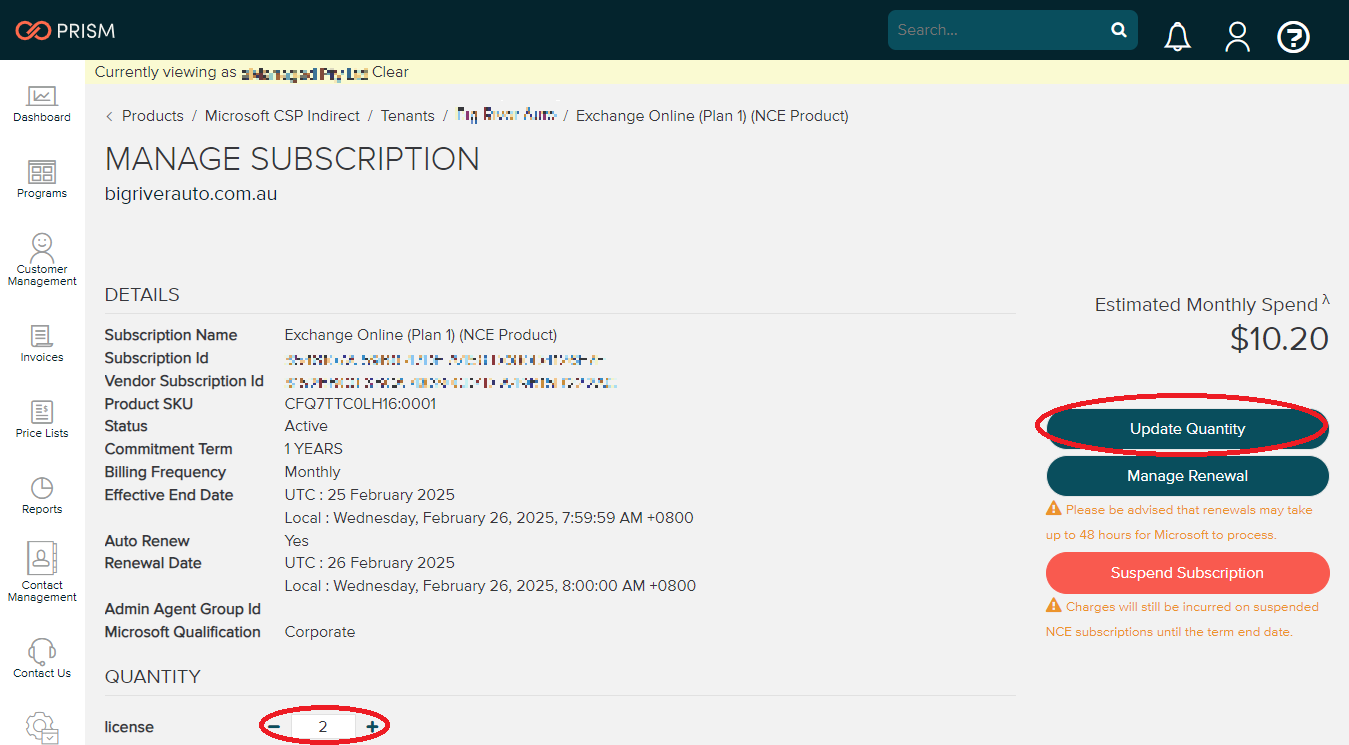Click the 1 YEARS commitment term value
The width and height of the screenshot is (1349, 745).
(x=314, y=449)
